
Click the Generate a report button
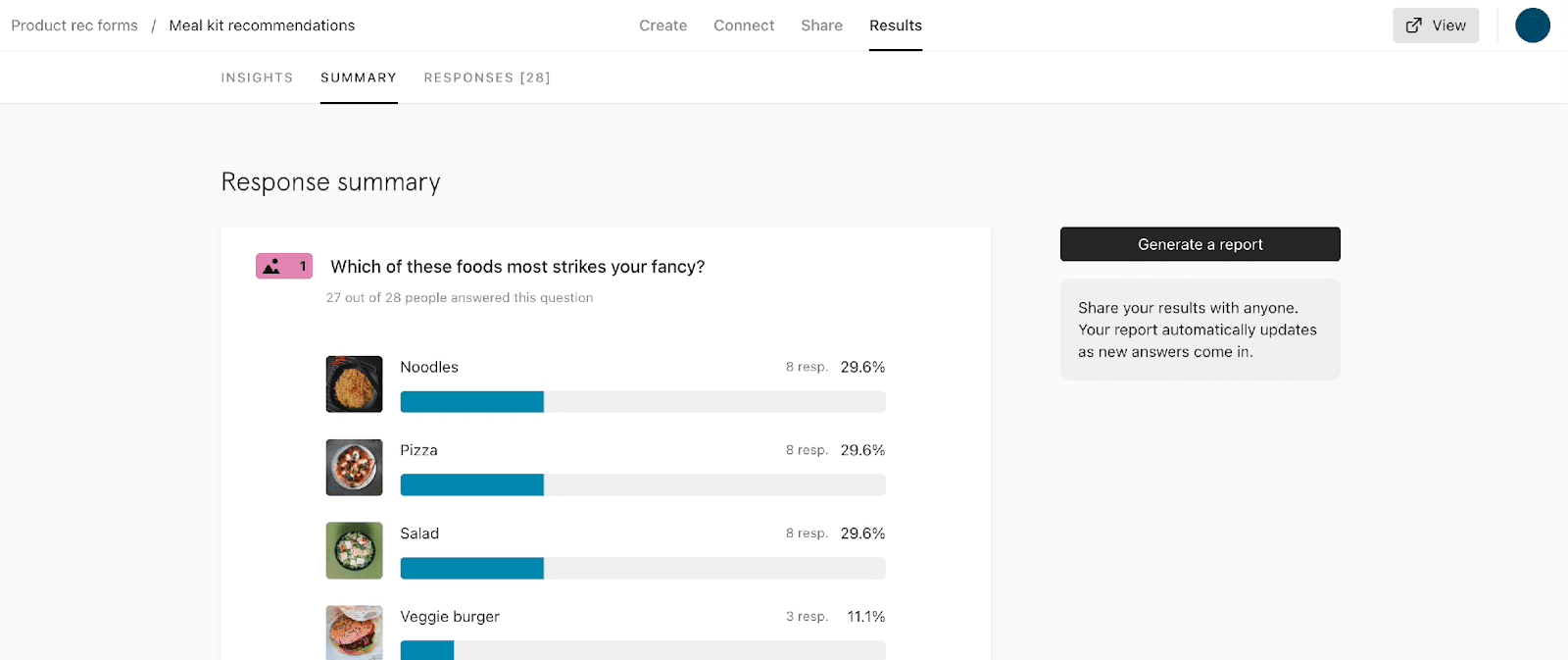1200,244
